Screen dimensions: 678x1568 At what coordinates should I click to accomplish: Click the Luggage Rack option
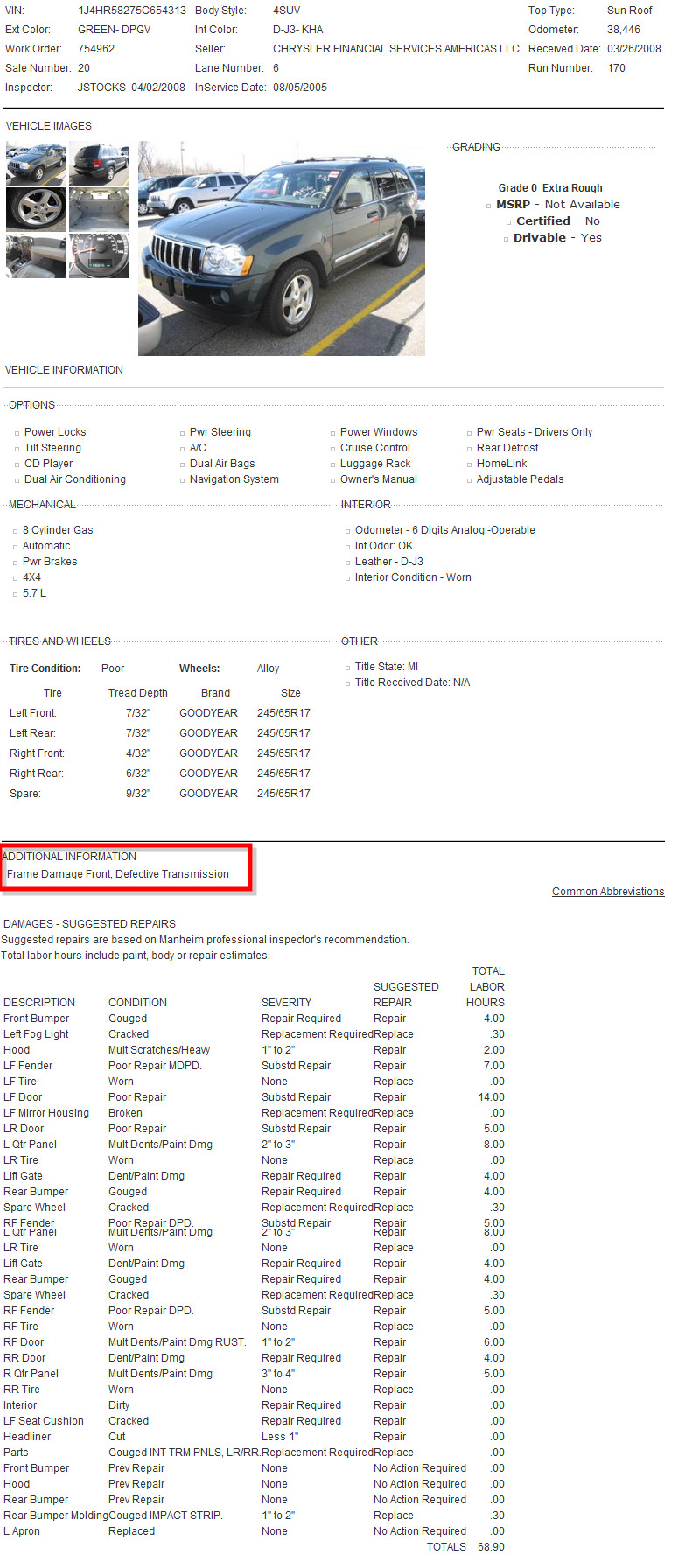375,464
